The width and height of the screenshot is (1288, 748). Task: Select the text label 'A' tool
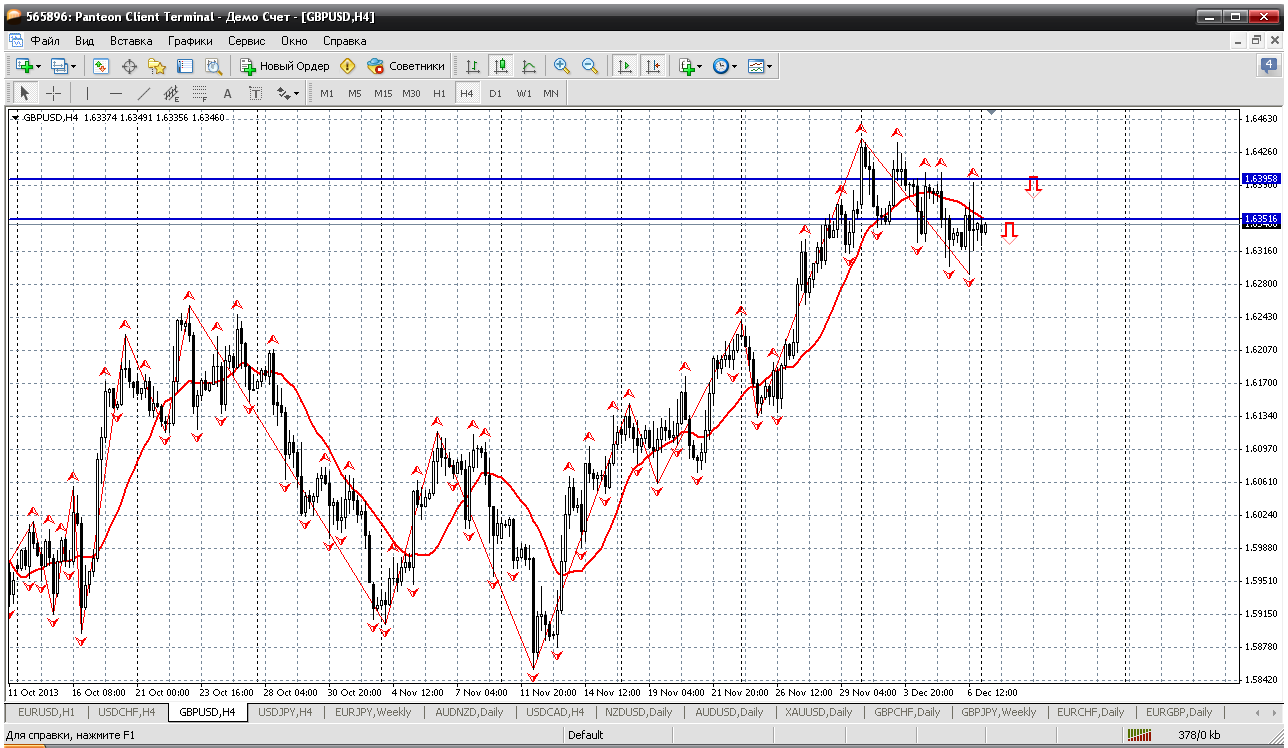[x=227, y=93]
